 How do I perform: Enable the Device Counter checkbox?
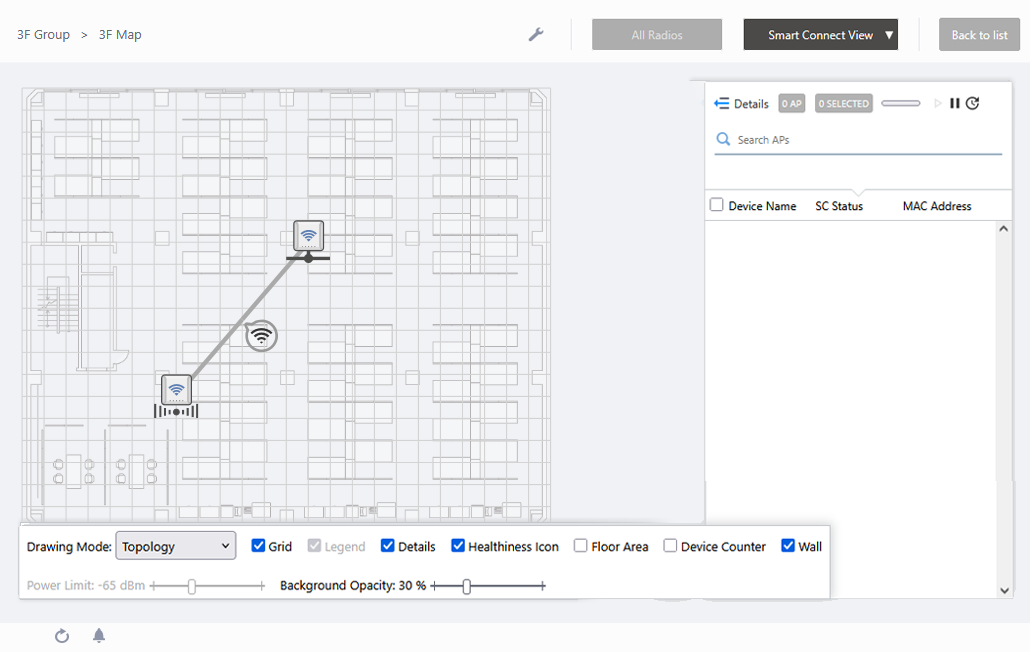tap(671, 546)
